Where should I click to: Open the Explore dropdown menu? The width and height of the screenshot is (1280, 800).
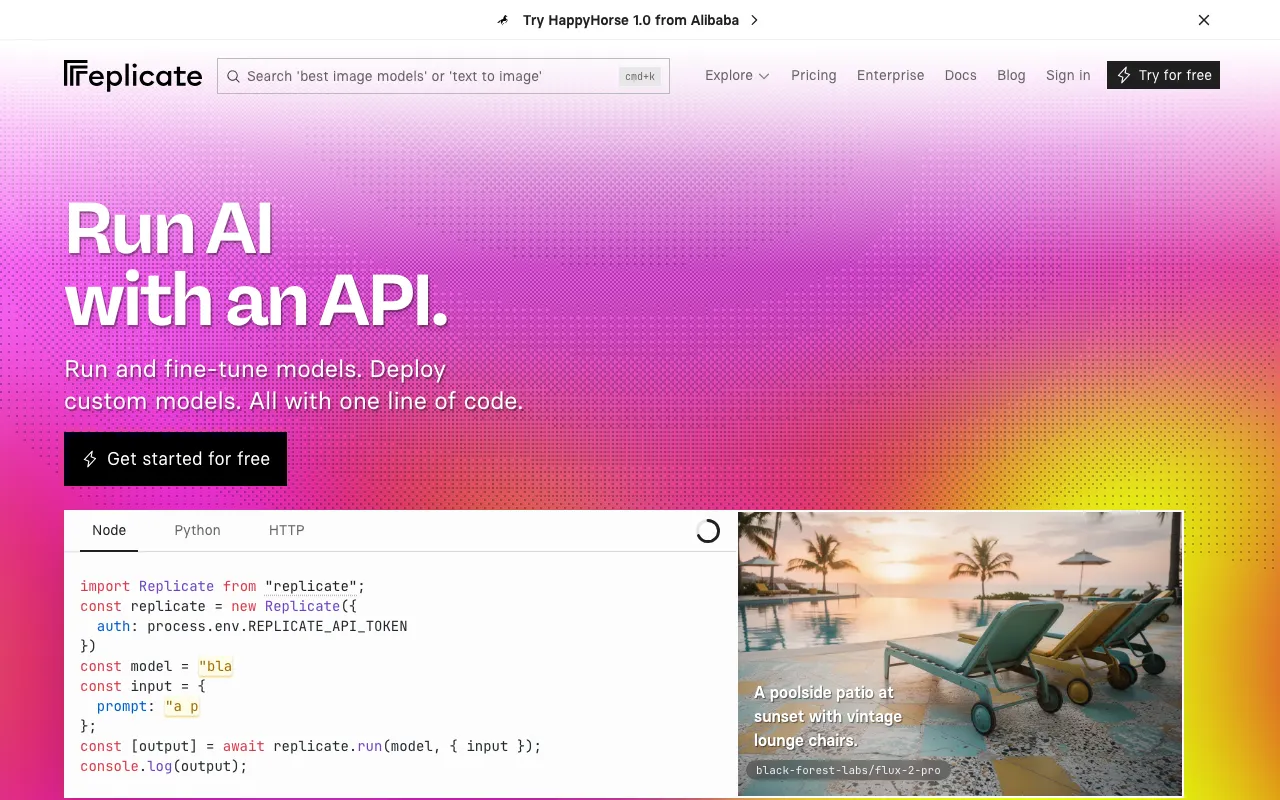[737, 75]
